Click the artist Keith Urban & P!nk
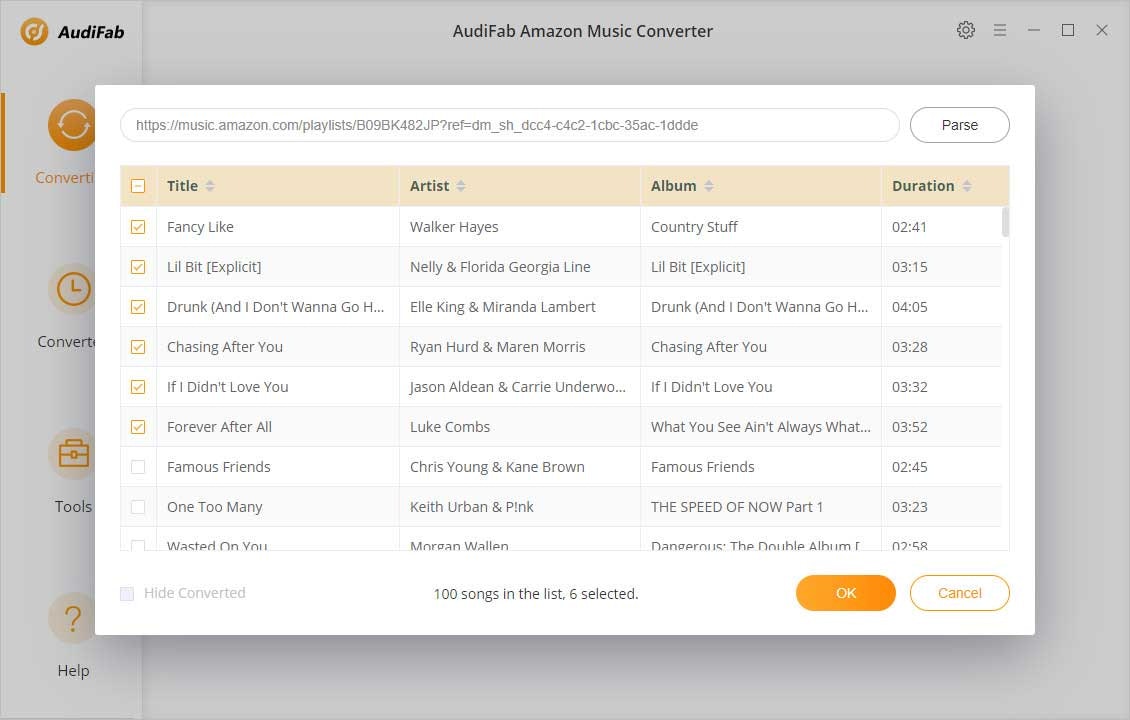This screenshot has width=1130, height=720. click(x=471, y=507)
